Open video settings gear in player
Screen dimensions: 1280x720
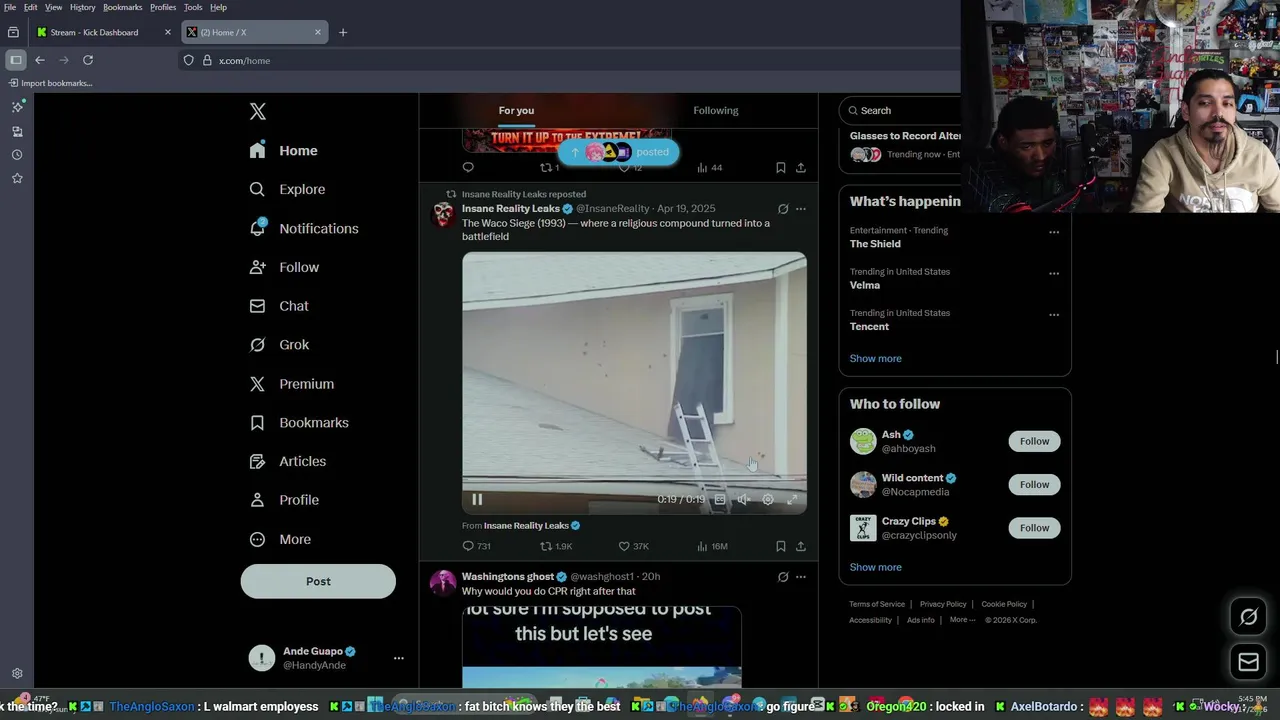pos(768,499)
